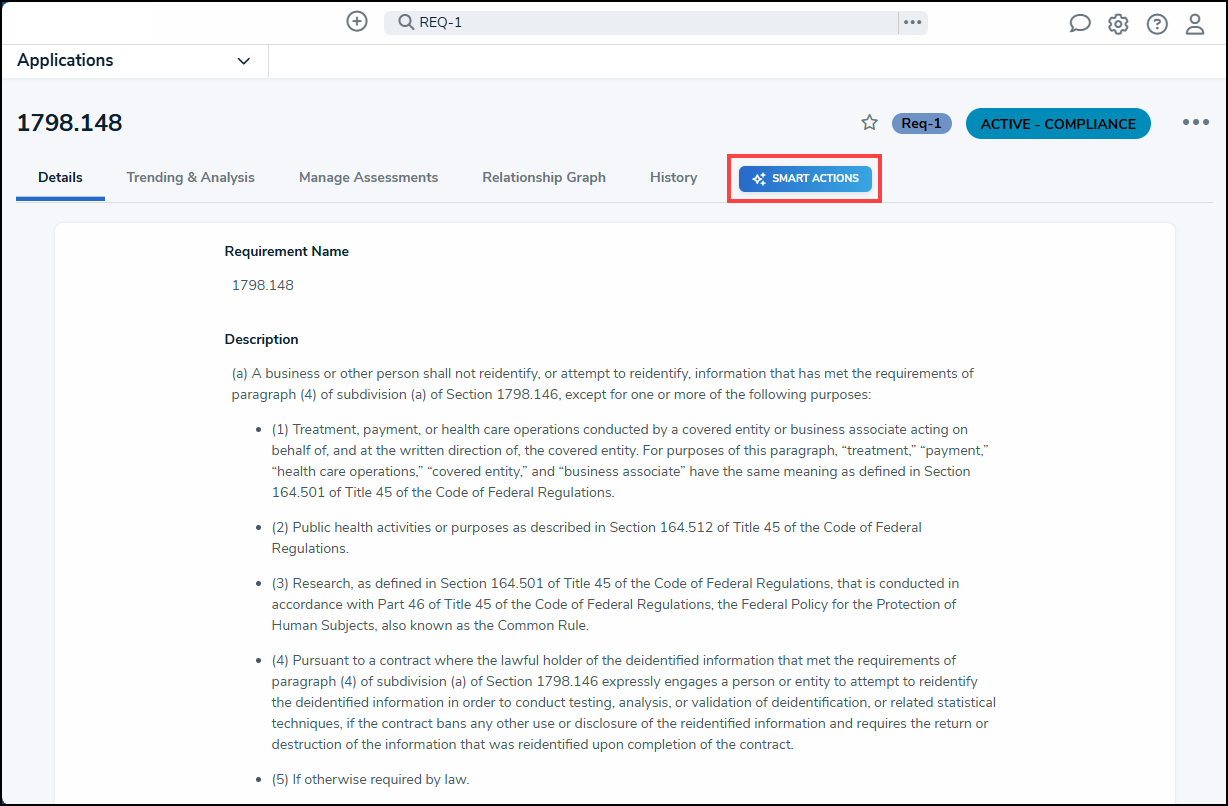Viewport: 1228px width, 806px height.
Task: Click the Smart Actions button
Action: pos(805,179)
